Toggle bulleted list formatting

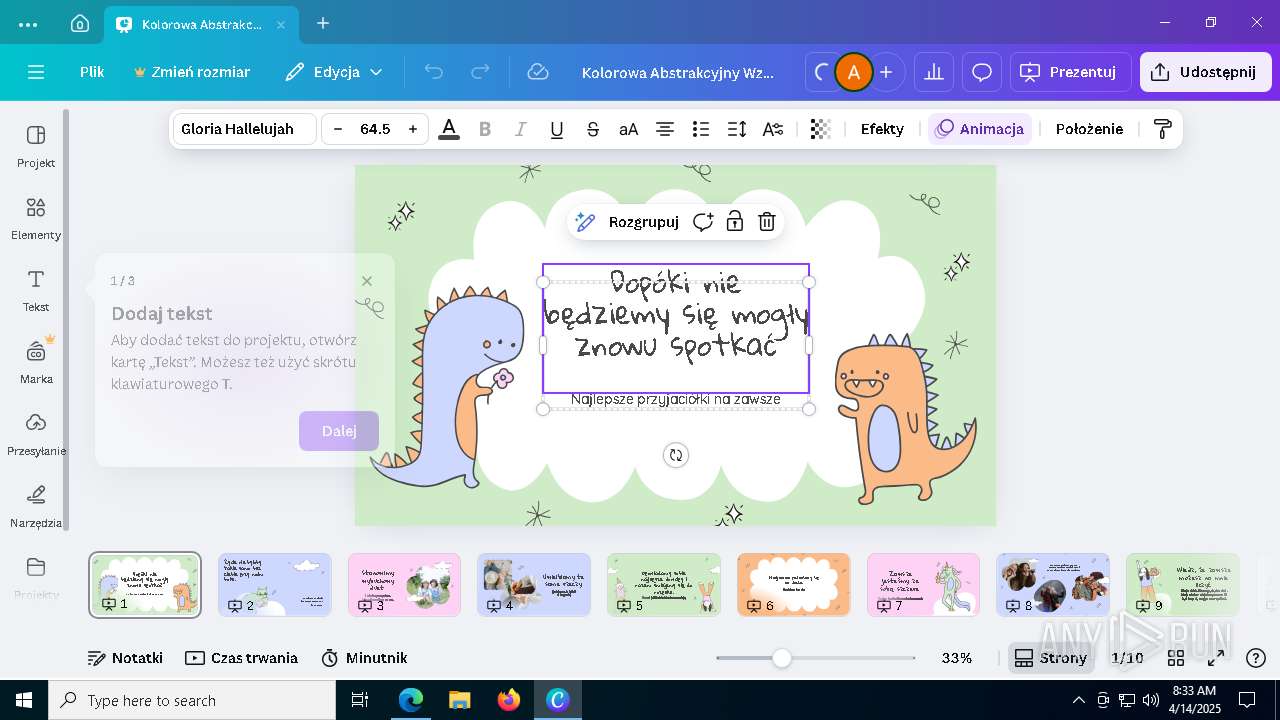701,129
